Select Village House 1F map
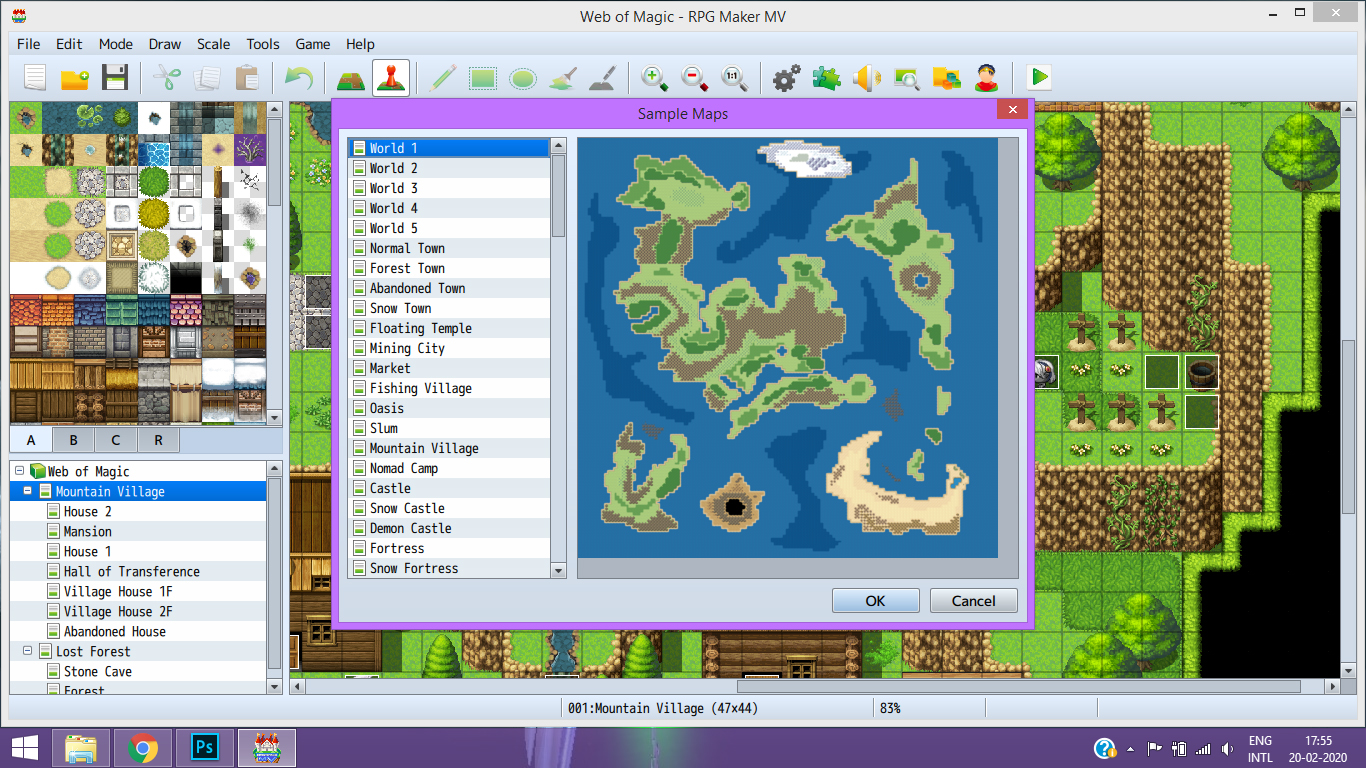The image size is (1366, 768). pyautogui.click(x=138, y=591)
